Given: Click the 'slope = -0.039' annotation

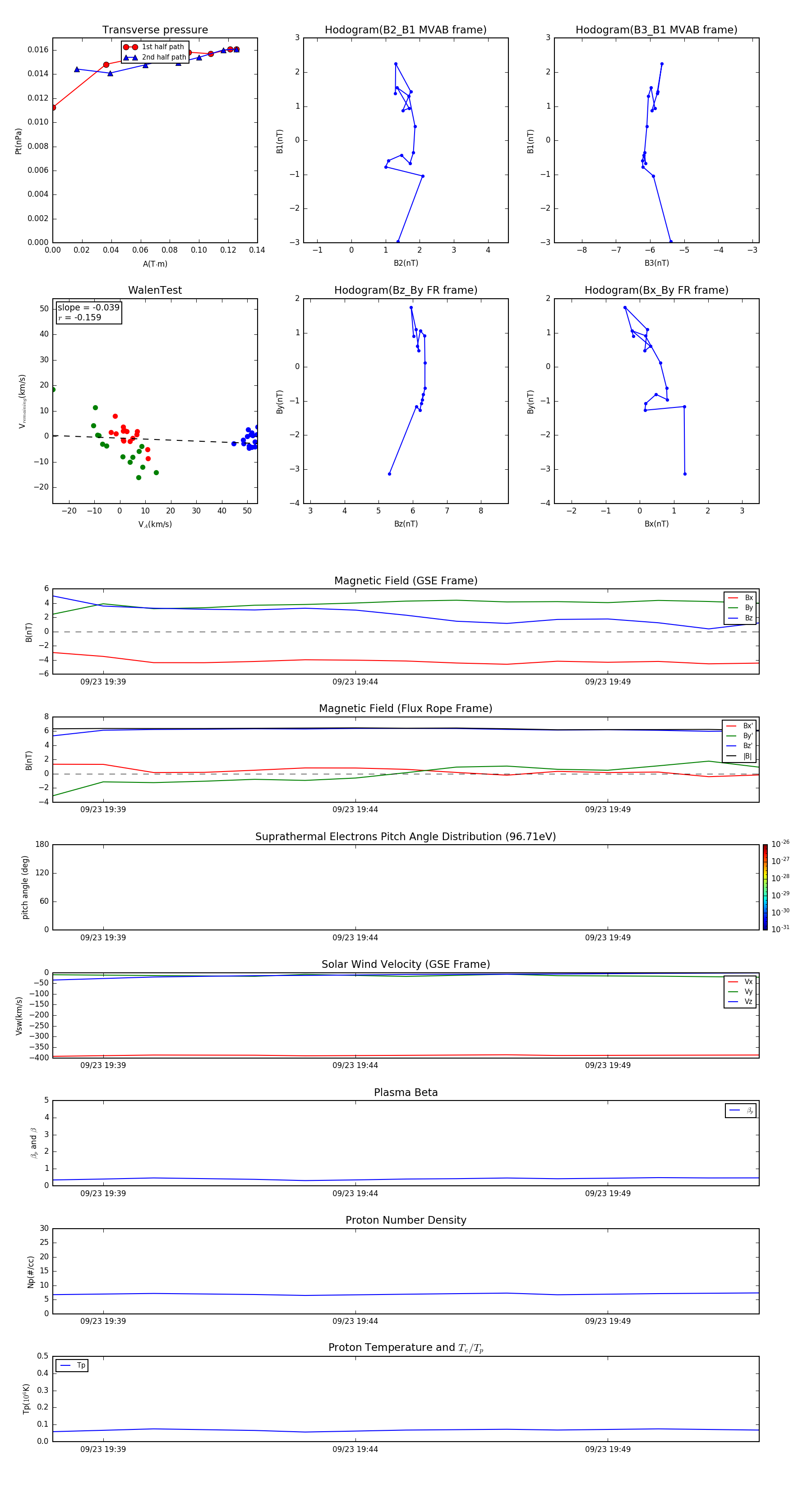Looking at the screenshot, I should click(x=88, y=308).
